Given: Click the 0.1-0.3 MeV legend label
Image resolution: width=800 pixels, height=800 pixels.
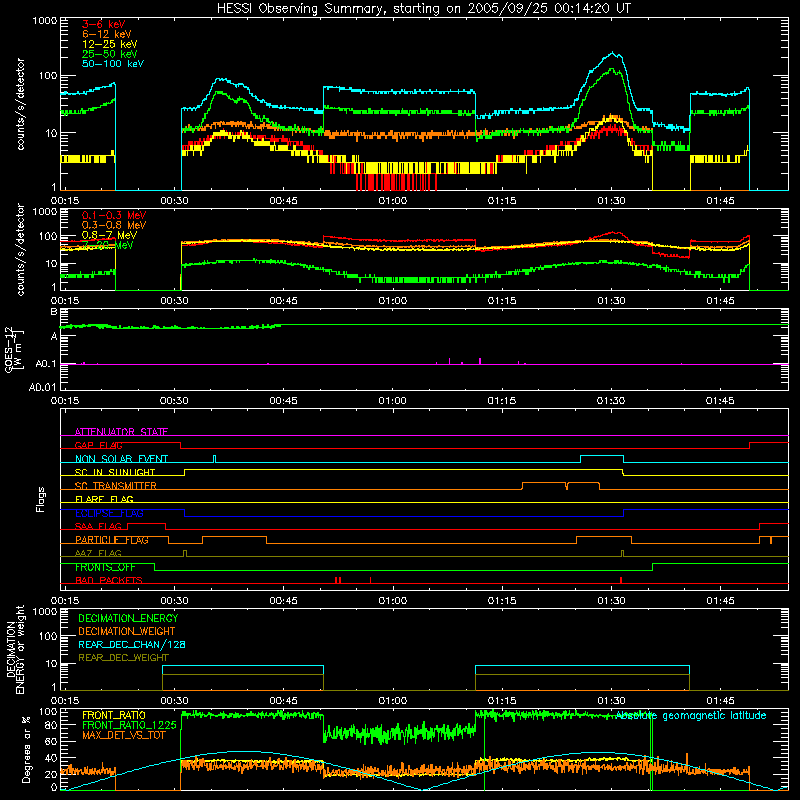Looking at the screenshot, I should click(114, 215).
